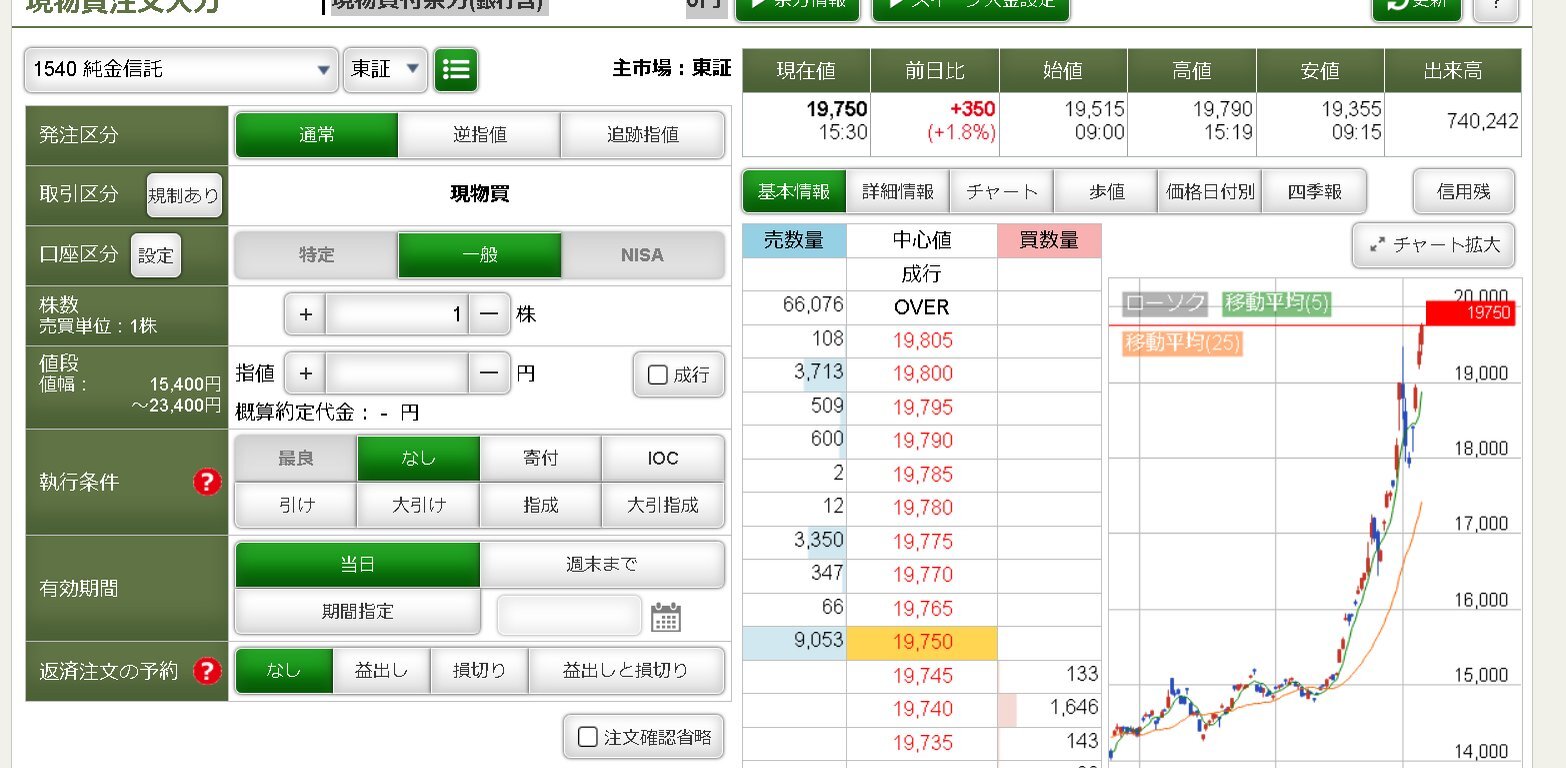Screen dimensions: 1566x768
Task: Decrease share quantity with minus button
Action: click(x=489, y=314)
